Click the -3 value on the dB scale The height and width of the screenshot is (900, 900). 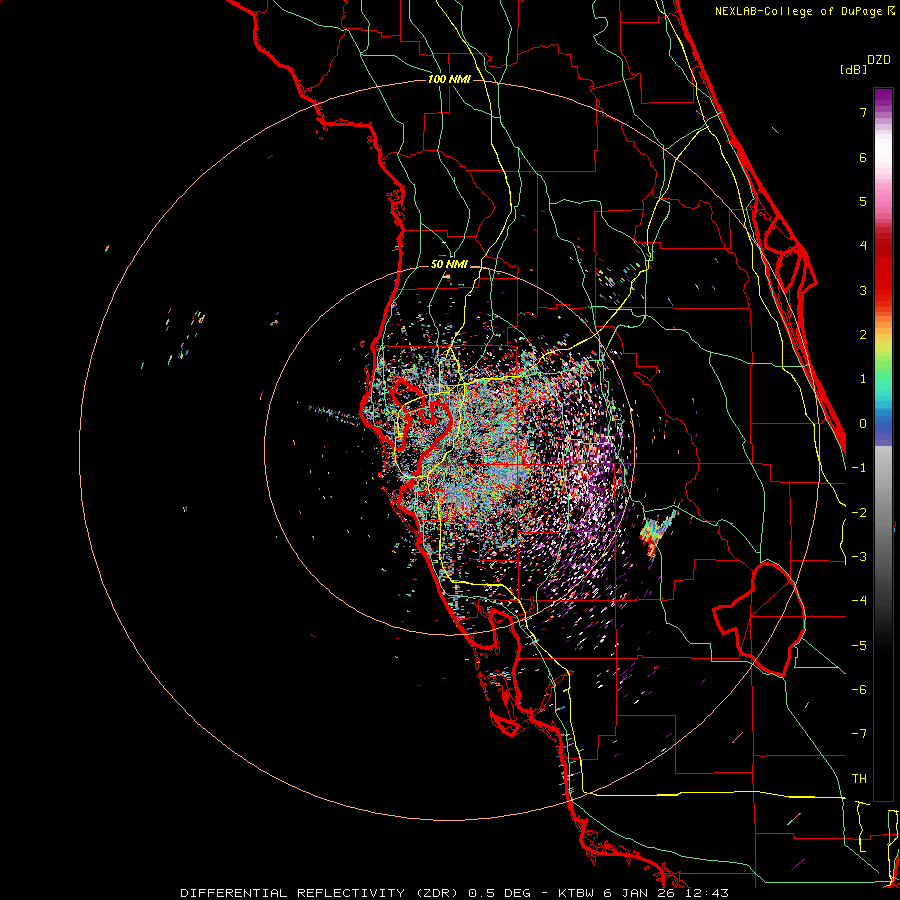click(x=859, y=557)
